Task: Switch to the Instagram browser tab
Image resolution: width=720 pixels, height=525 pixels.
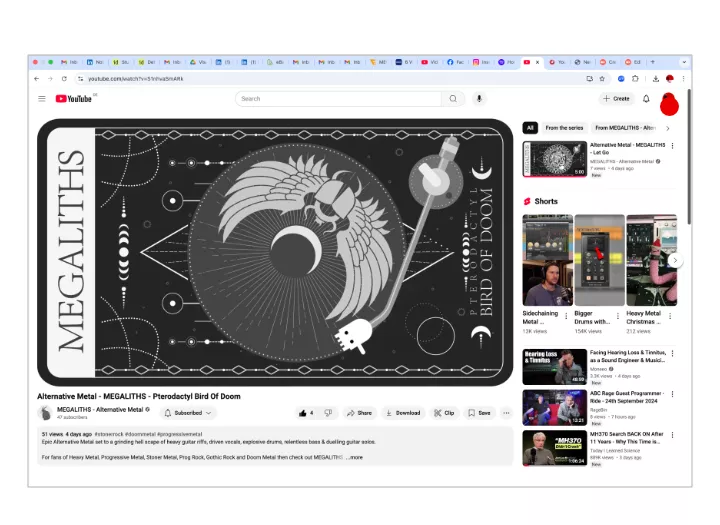Action: pyautogui.click(x=481, y=62)
